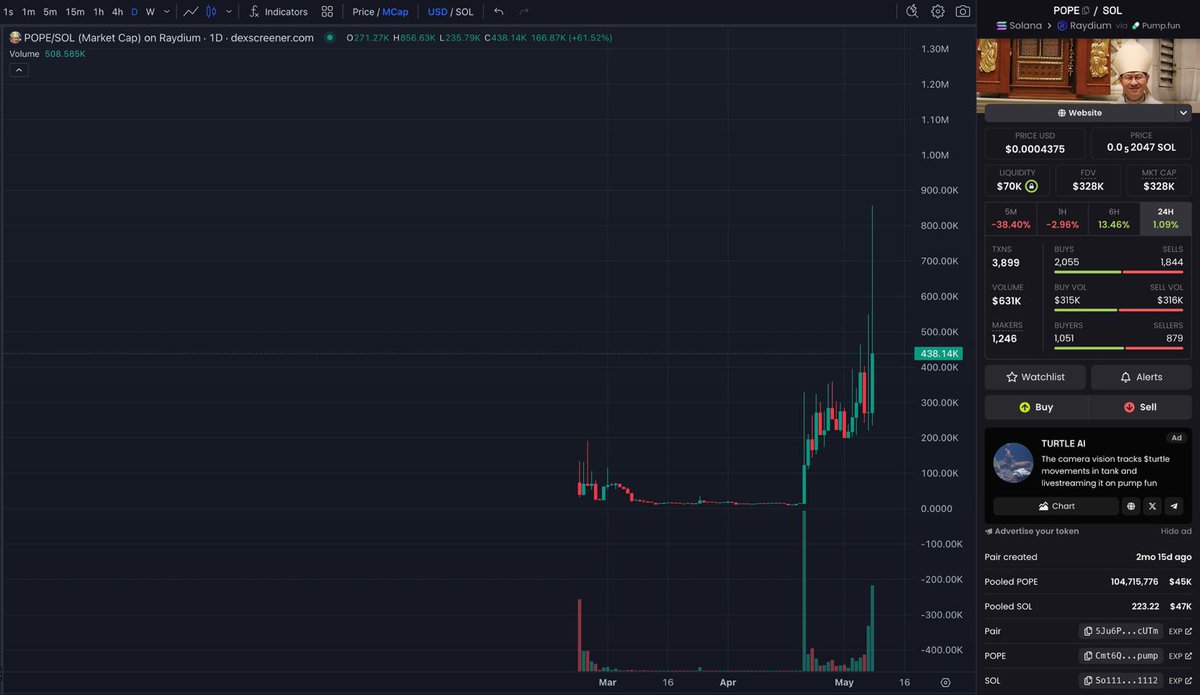The image size is (1200, 695).
Task: Click the 438.14K current price label
Action: 937,354
